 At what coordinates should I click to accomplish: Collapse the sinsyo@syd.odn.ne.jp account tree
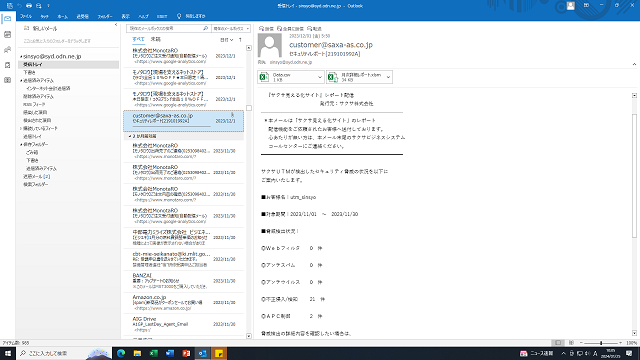tap(21, 57)
